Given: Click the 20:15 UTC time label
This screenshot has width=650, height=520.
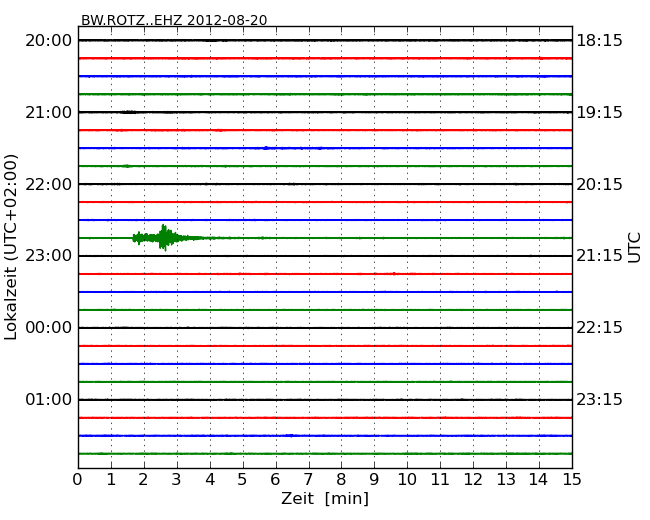Looking at the screenshot, I should pyautogui.click(x=599, y=184).
